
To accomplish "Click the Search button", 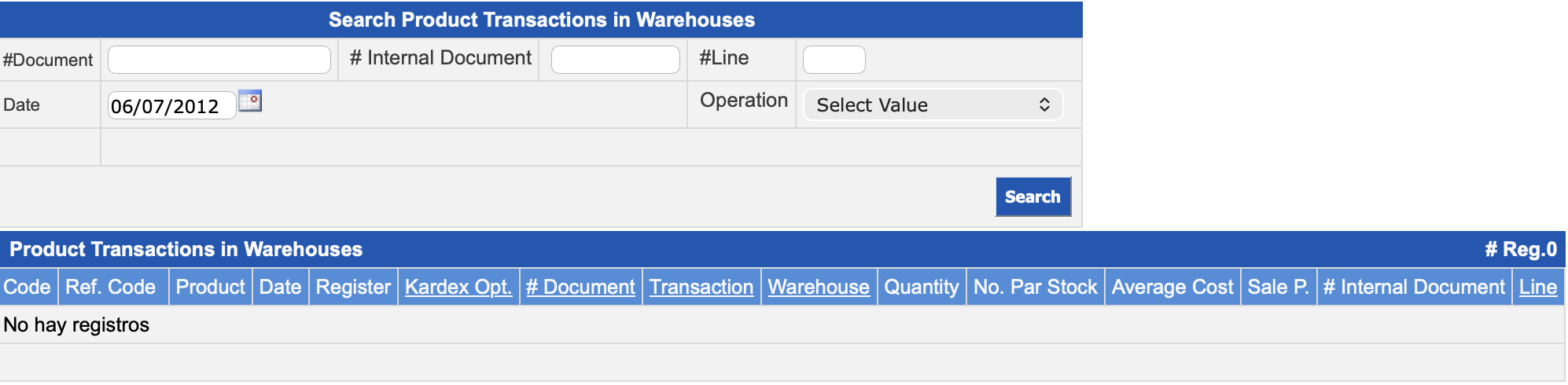I will point(1032,197).
